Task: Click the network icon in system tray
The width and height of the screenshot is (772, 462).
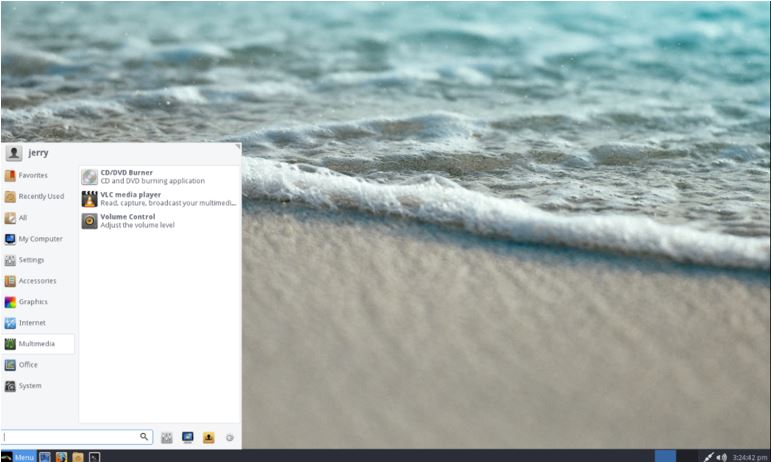Action: (x=708, y=457)
